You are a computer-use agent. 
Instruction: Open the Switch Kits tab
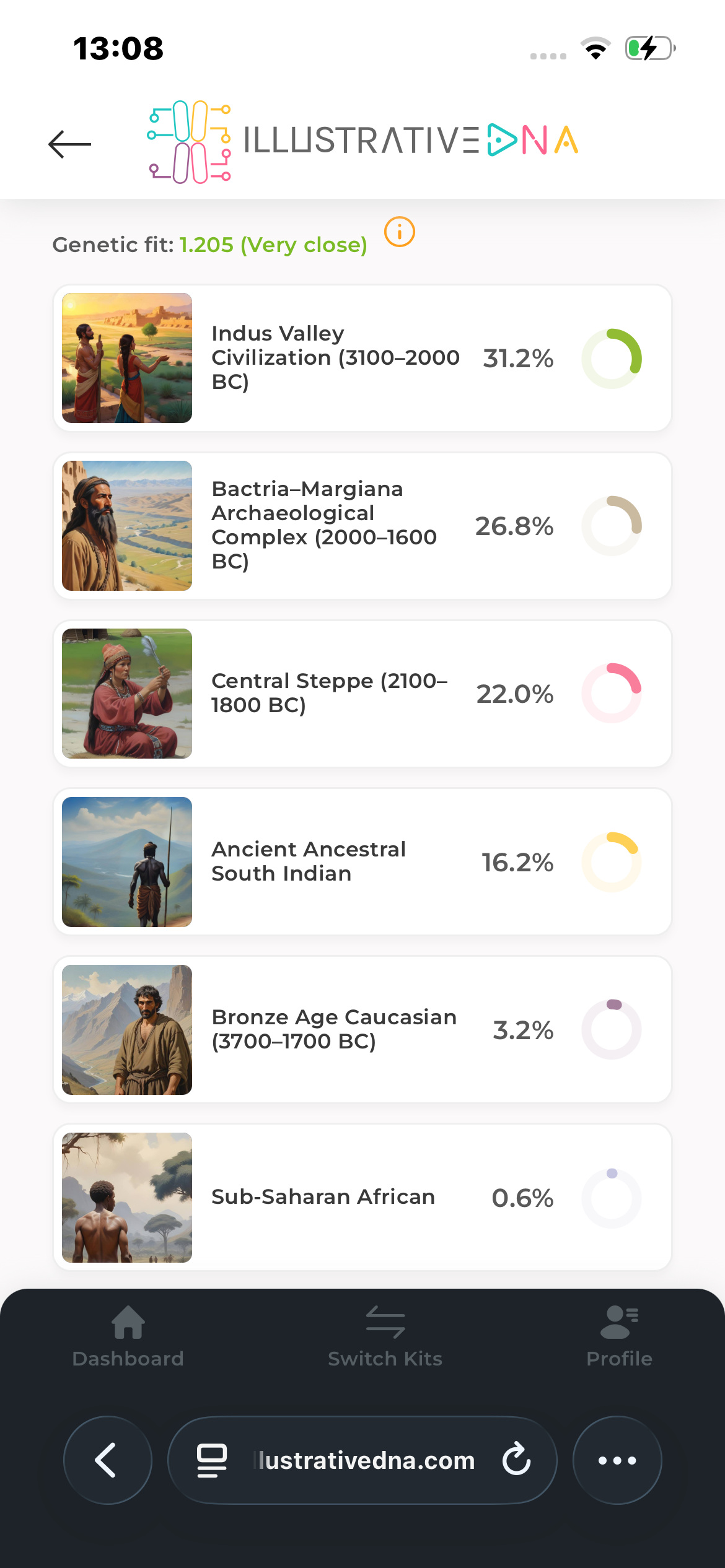385,1335
